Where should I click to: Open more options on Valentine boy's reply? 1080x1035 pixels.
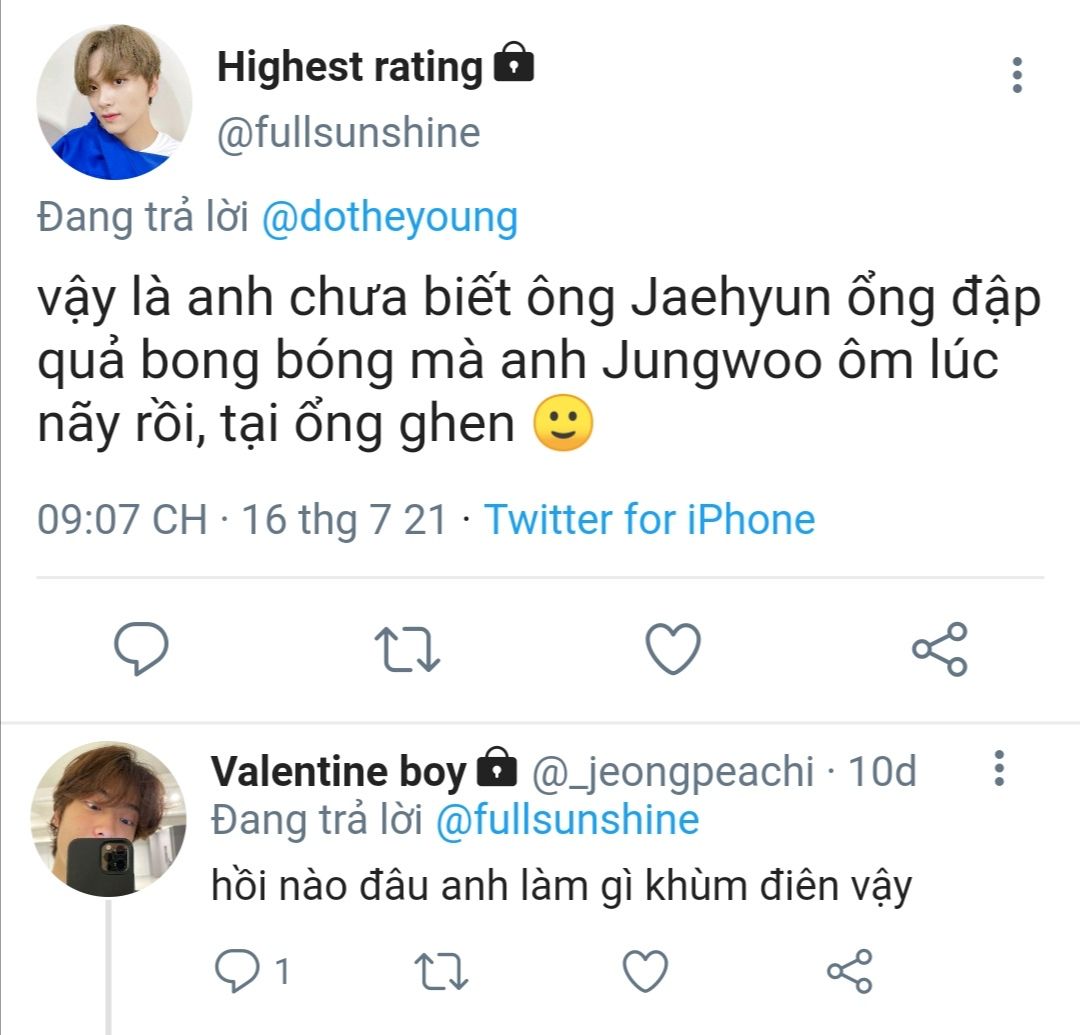pos(998,770)
